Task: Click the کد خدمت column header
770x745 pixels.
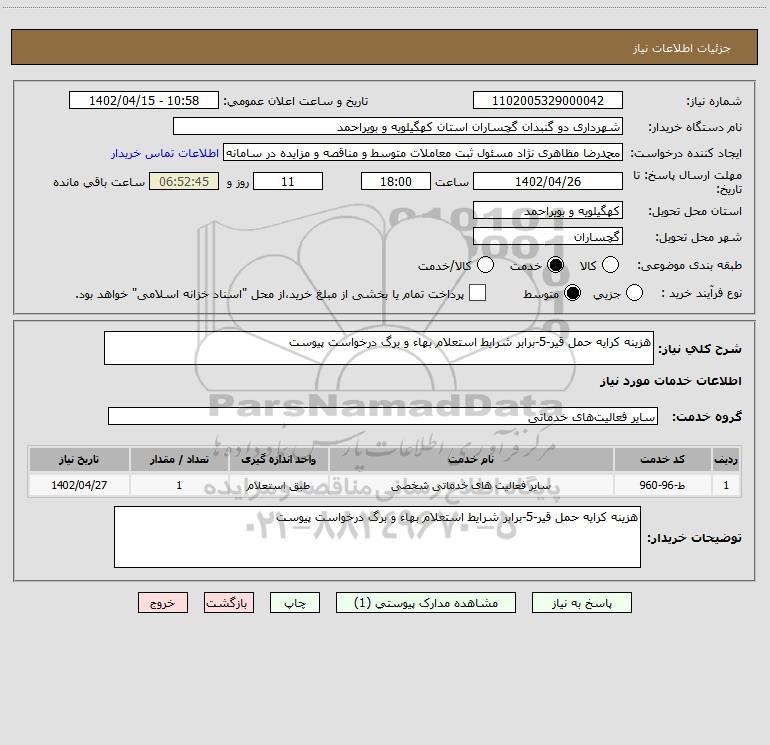Action: tap(662, 459)
